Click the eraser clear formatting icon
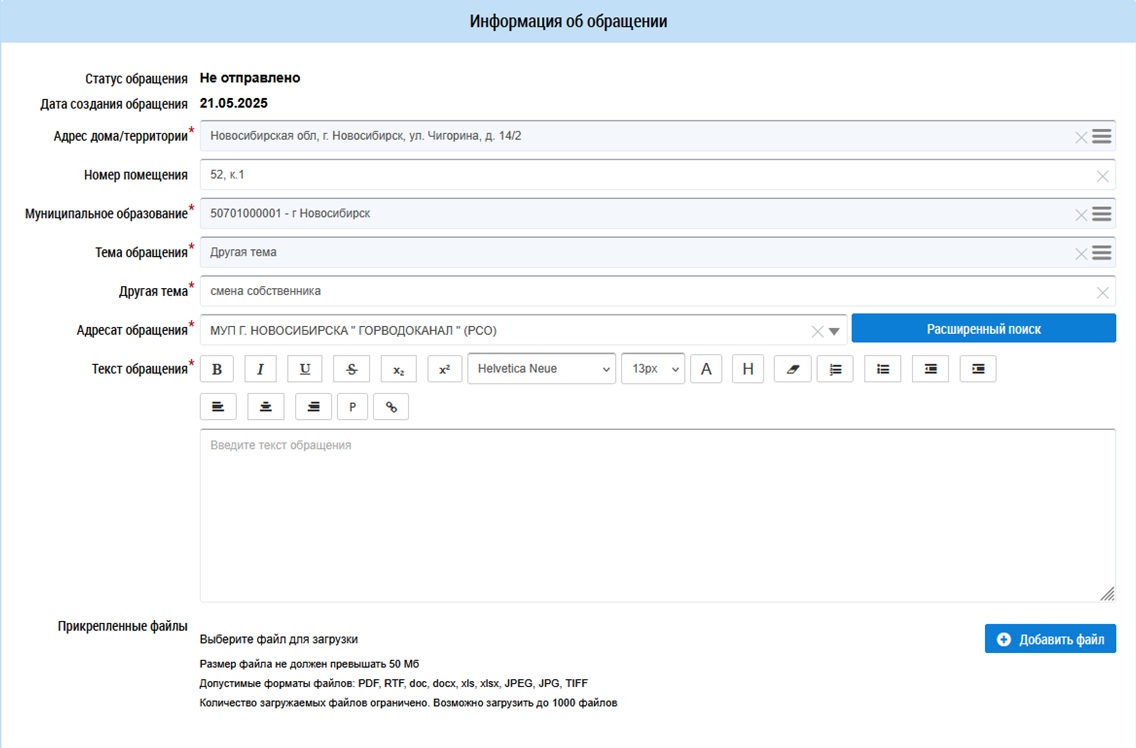 (x=793, y=369)
